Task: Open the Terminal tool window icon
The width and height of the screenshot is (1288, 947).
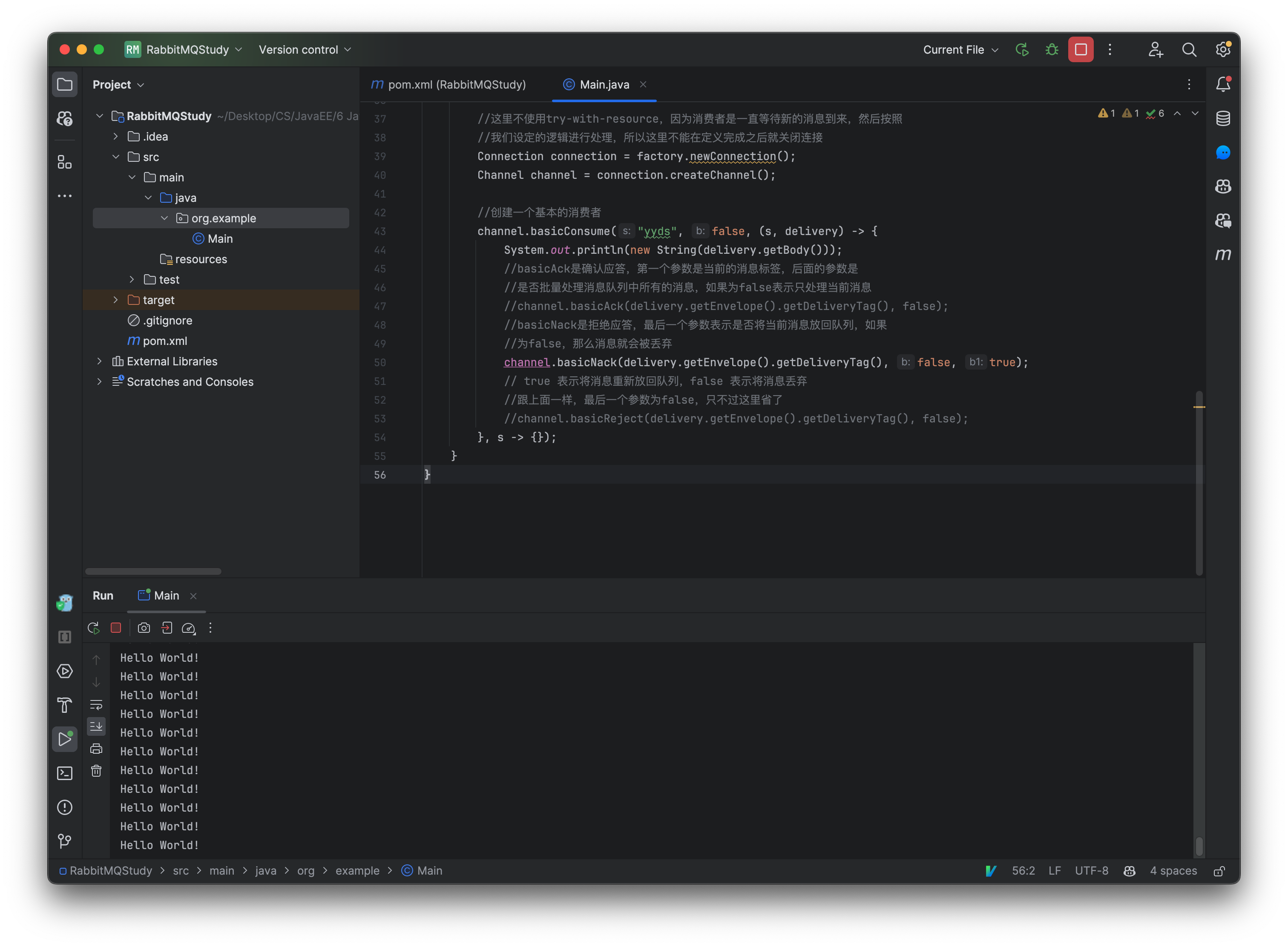Action: coord(65,773)
